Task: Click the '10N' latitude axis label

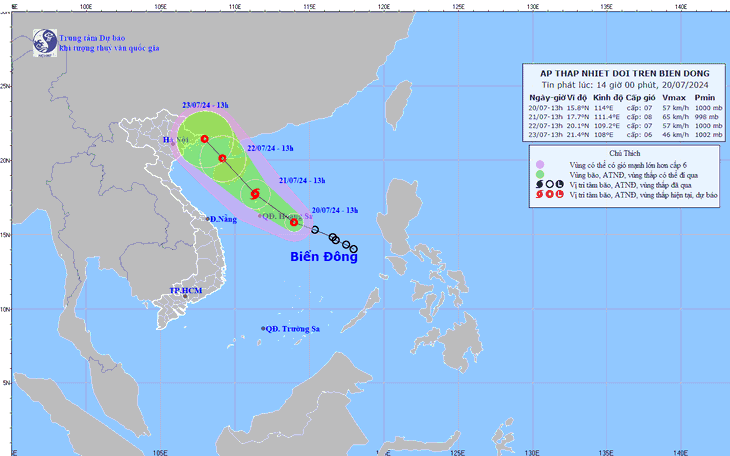Action: tap(6, 309)
